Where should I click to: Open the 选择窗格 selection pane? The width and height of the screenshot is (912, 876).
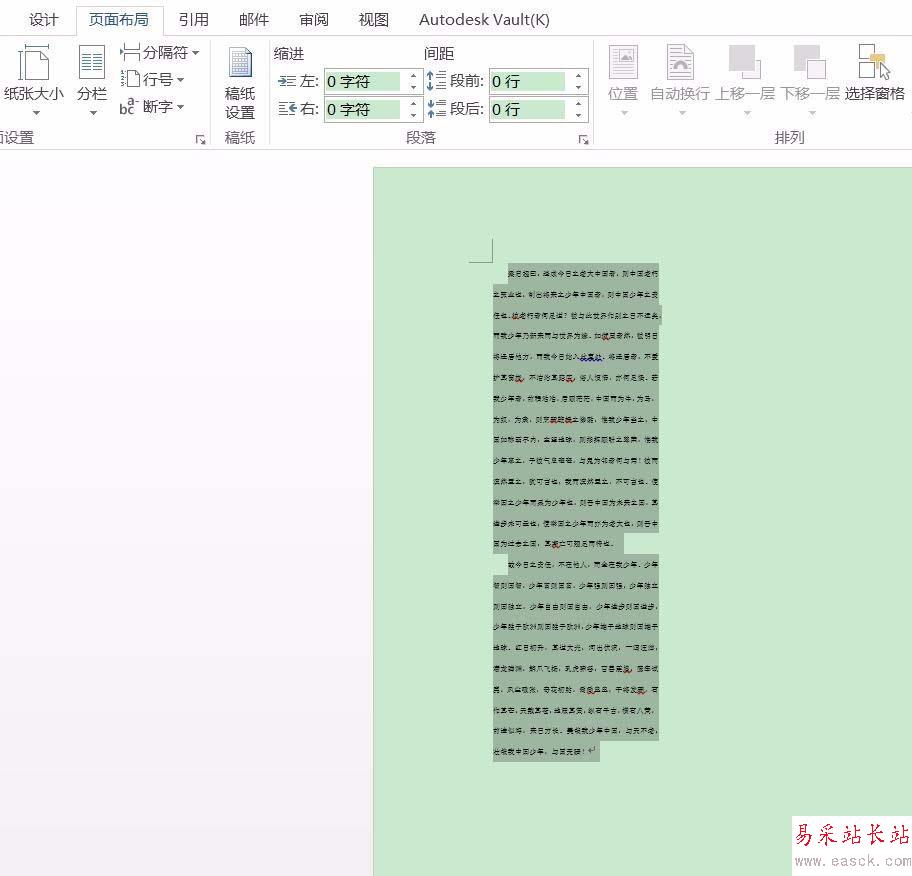(874, 73)
